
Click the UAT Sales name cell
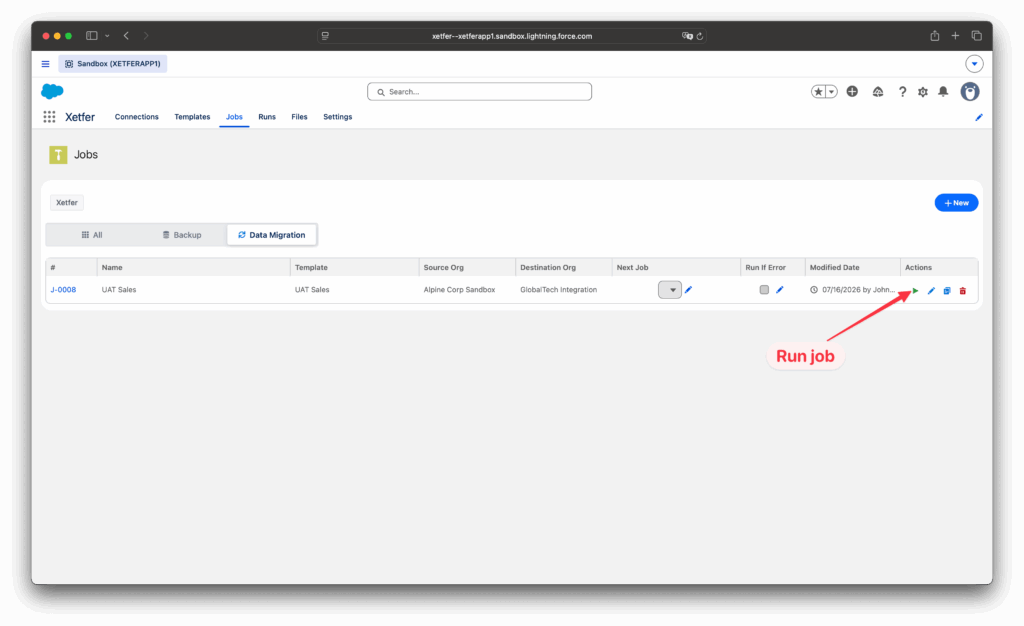pyautogui.click(x=119, y=290)
